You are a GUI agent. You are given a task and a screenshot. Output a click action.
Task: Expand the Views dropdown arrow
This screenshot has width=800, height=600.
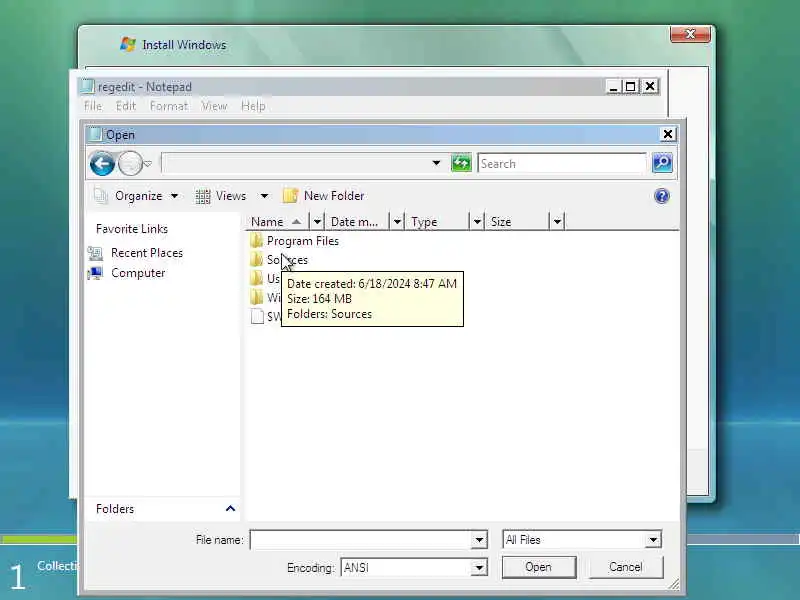(264, 196)
